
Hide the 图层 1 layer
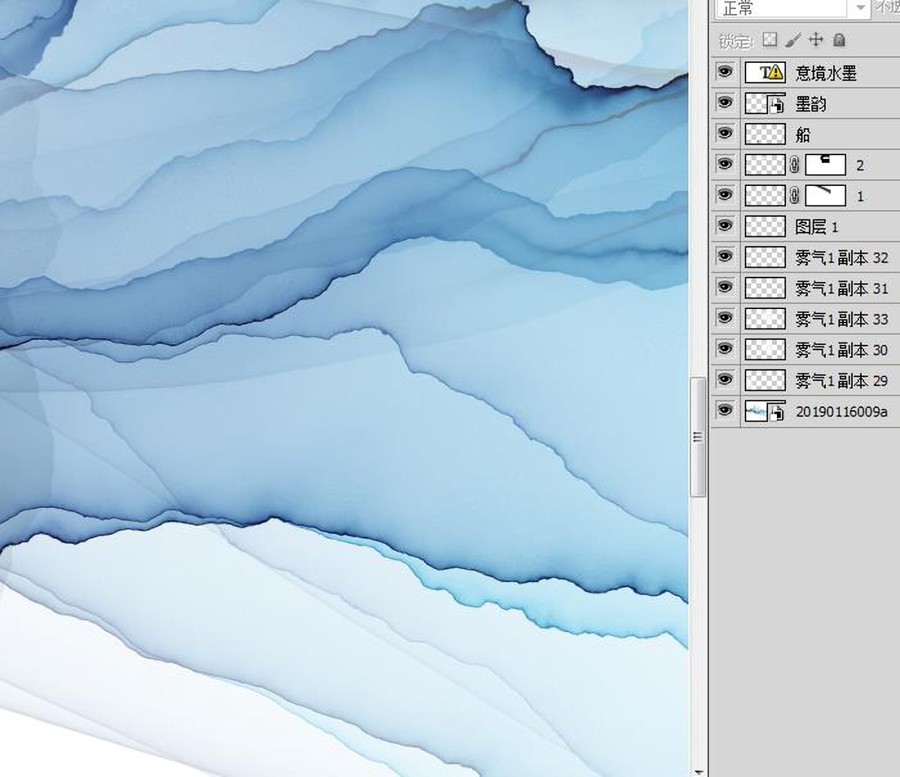click(725, 226)
